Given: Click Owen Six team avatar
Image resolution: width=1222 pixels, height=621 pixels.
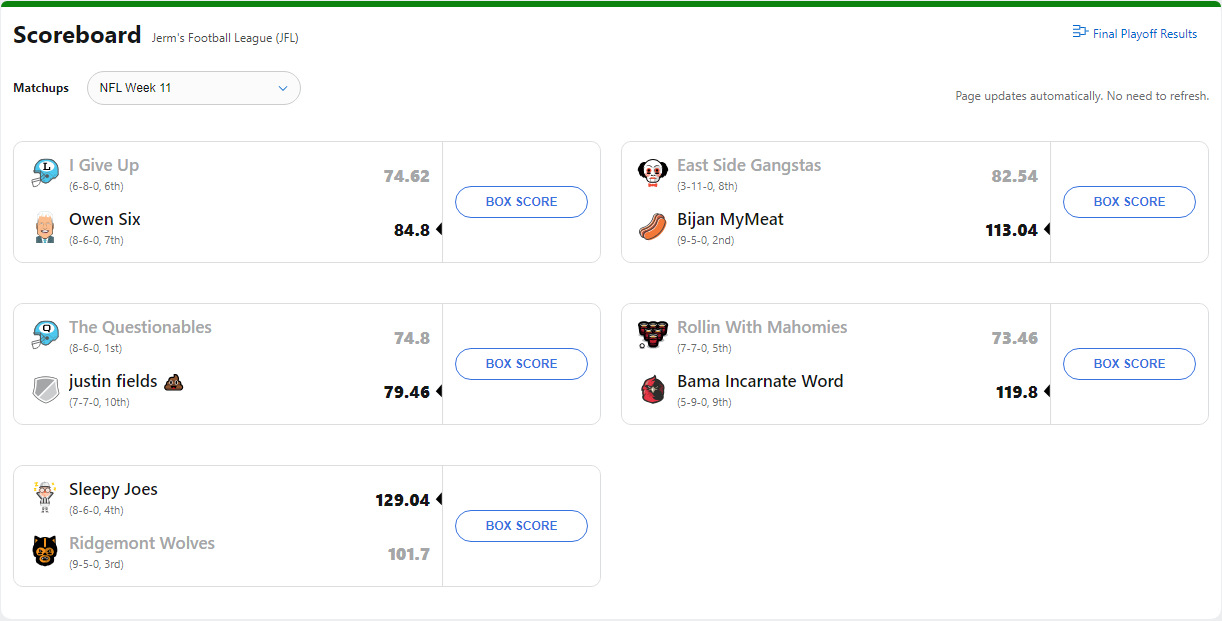Looking at the screenshot, I should tap(45, 227).
